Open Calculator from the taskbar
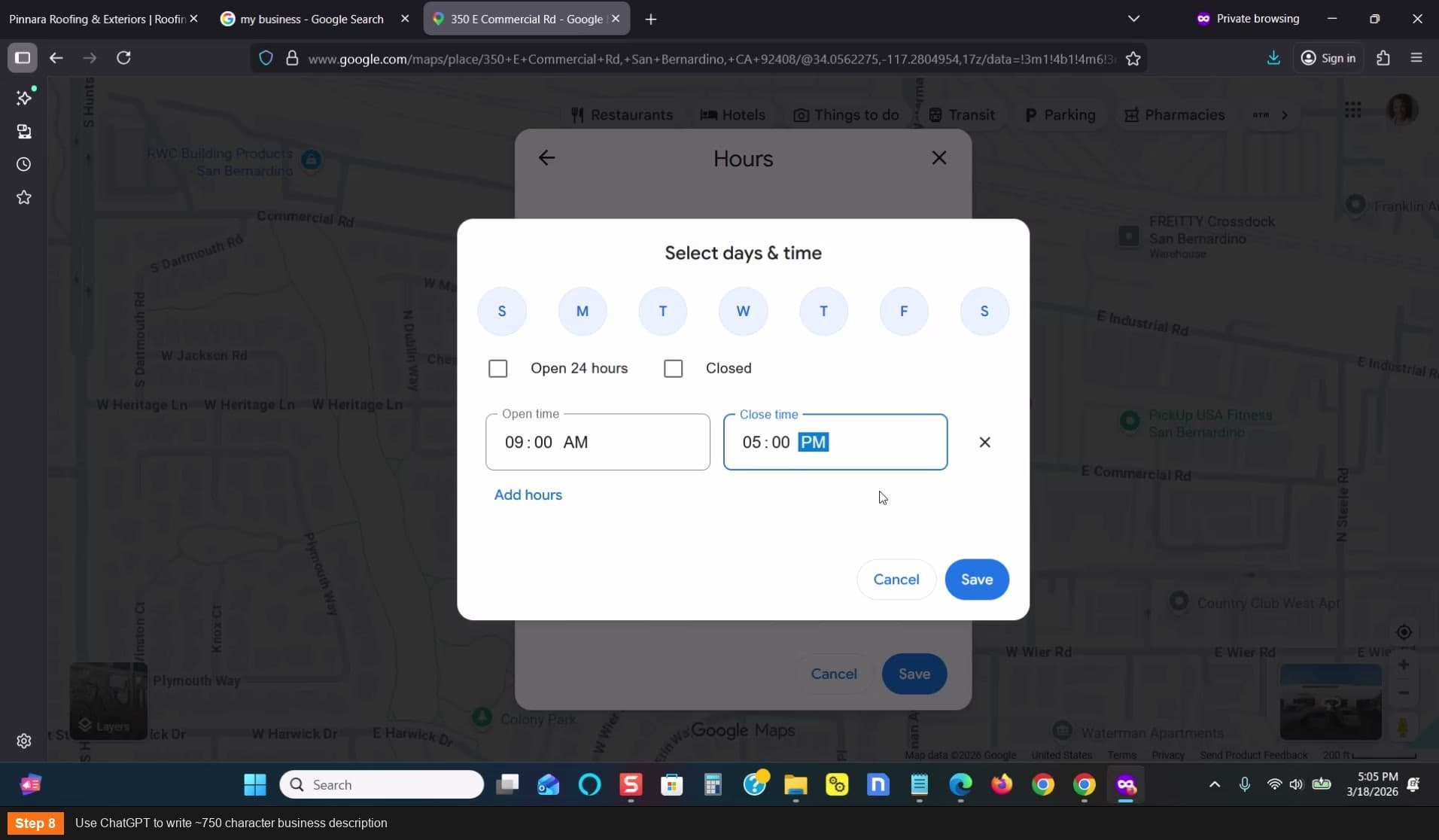Image resolution: width=1439 pixels, height=840 pixels. (x=713, y=785)
